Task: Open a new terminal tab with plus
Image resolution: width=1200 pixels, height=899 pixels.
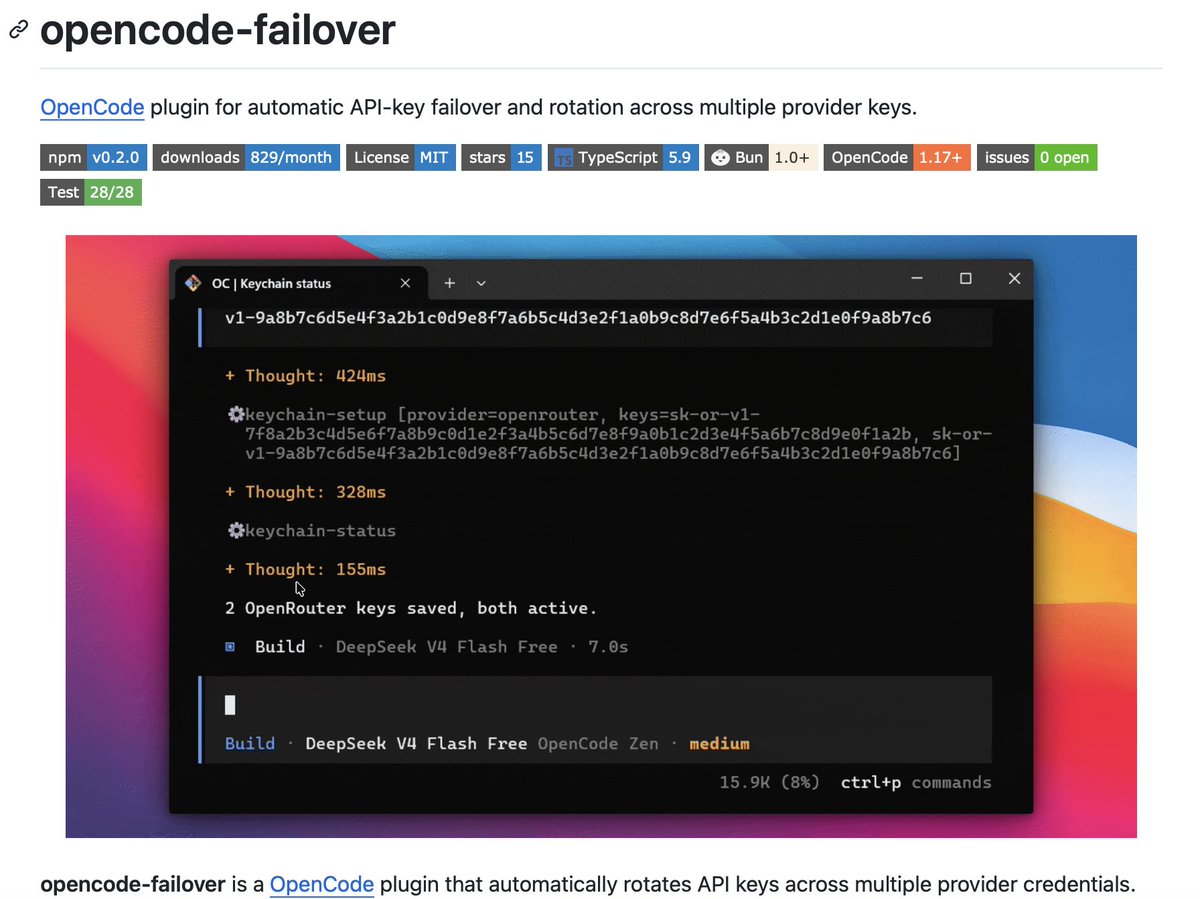Action: (x=450, y=283)
